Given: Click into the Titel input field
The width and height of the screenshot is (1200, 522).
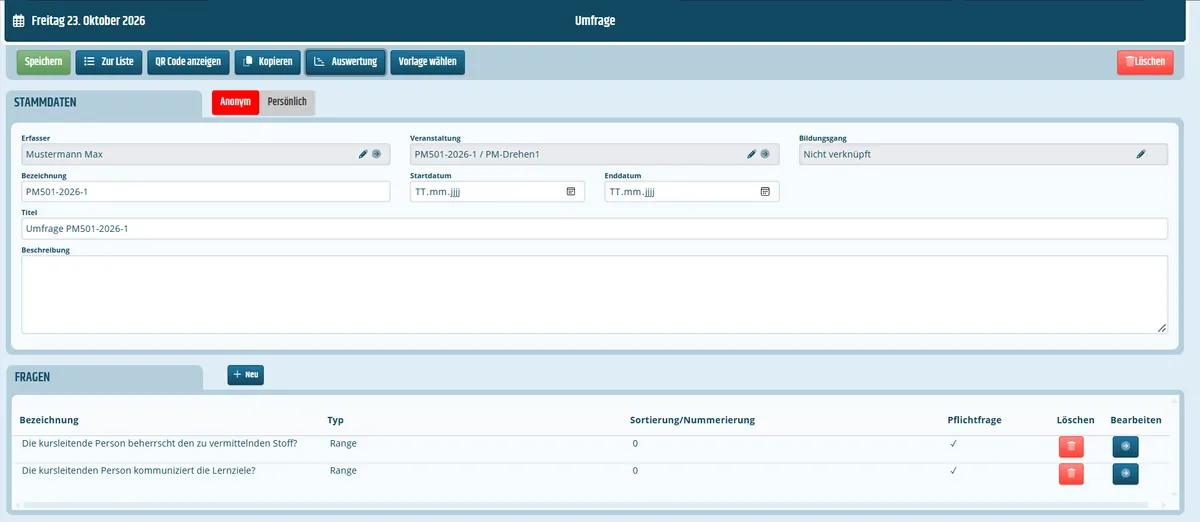Looking at the screenshot, I should tap(594, 229).
